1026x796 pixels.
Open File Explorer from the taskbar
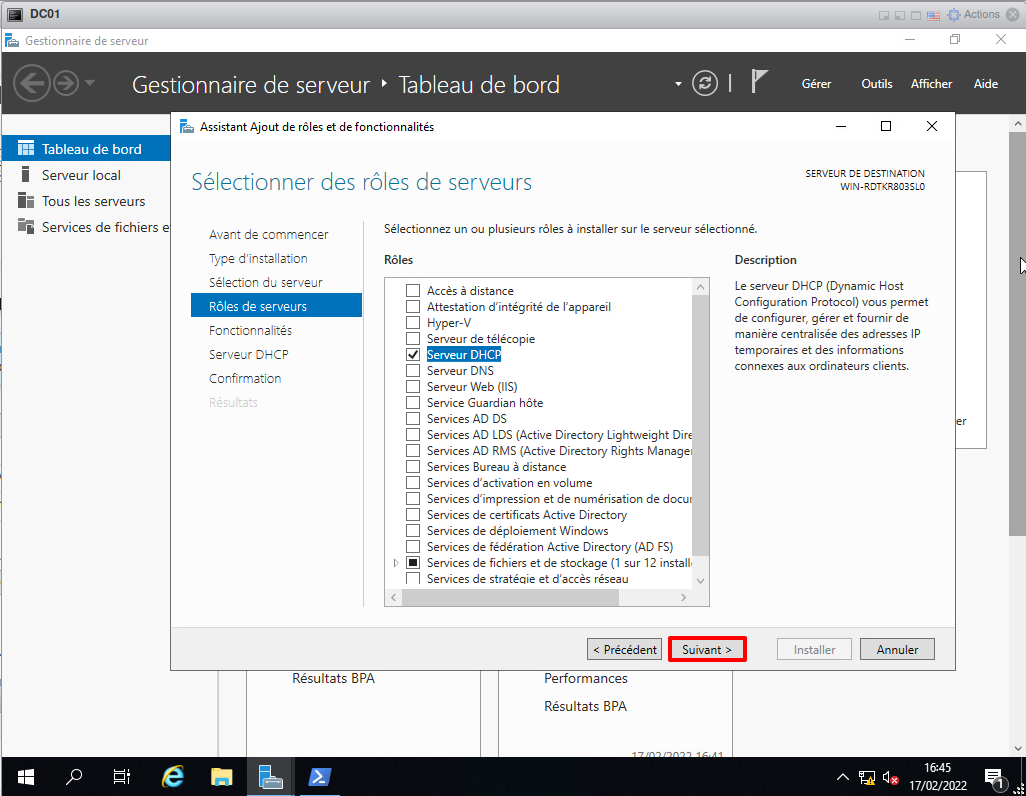click(221, 777)
